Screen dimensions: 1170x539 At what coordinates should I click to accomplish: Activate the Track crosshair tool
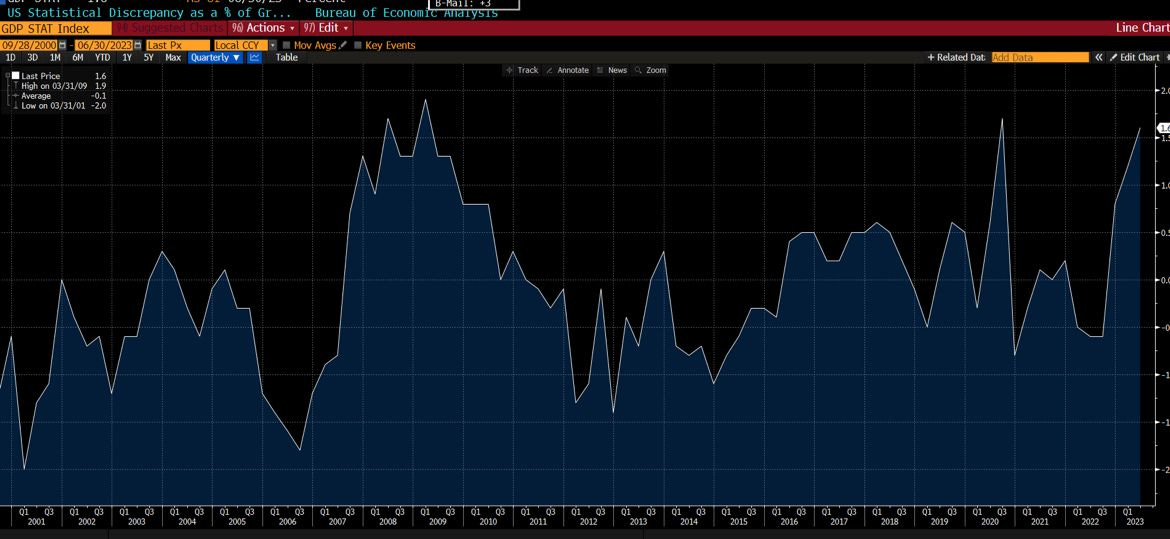coord(522,70)
